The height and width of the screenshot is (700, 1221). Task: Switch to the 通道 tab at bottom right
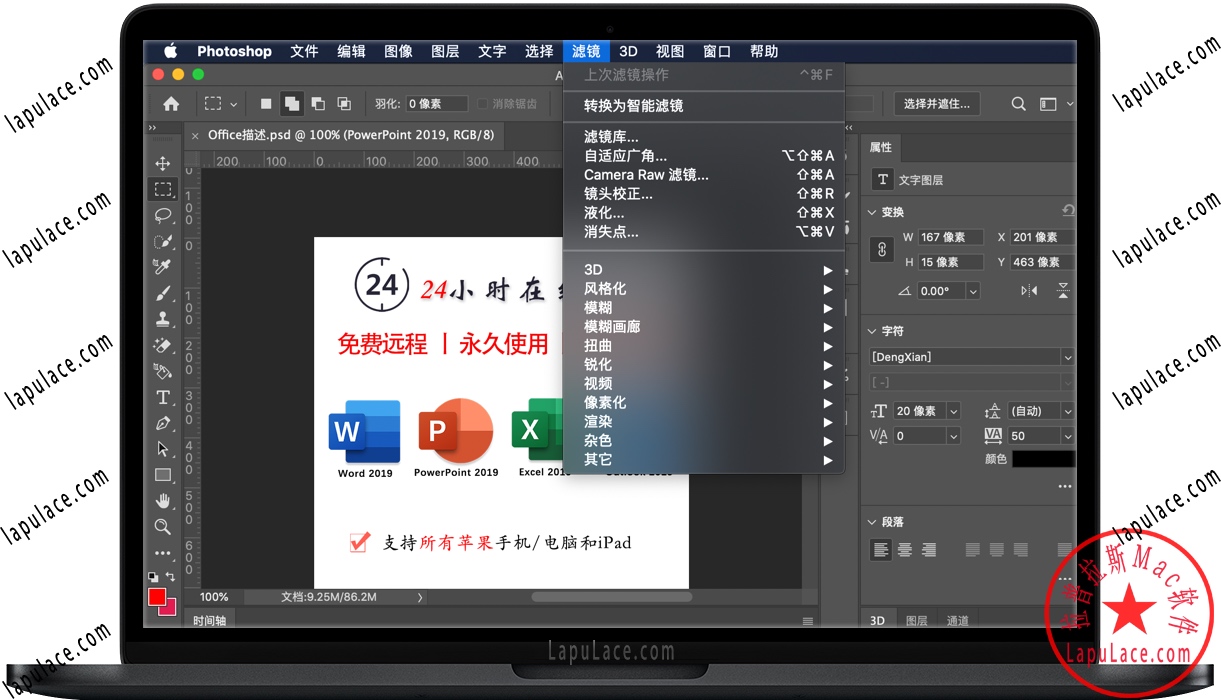957,620
